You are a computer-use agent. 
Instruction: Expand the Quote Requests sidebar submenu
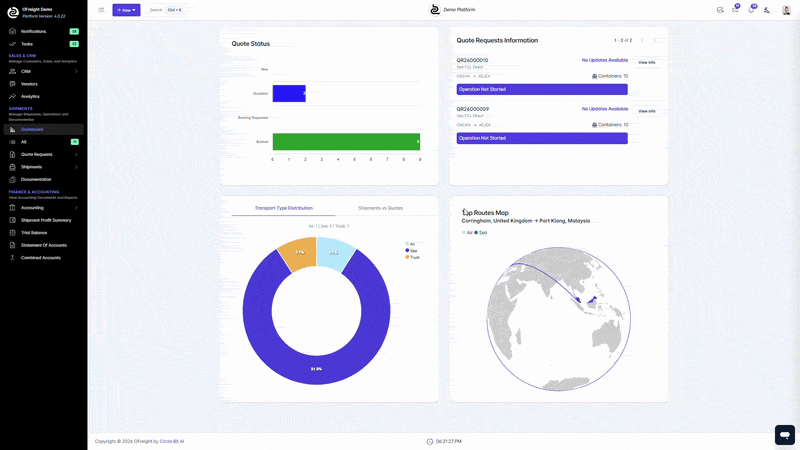tap(75, 154)
